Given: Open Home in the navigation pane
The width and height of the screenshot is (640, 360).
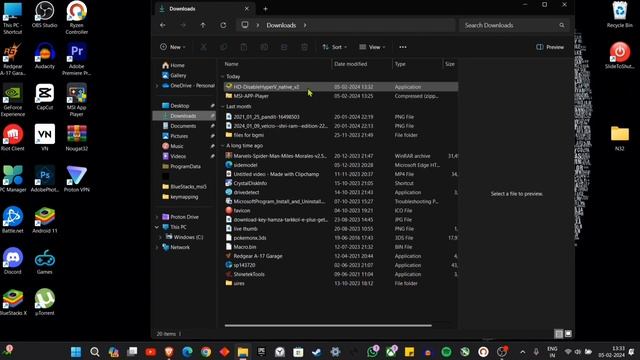Looking at the screenshot, I should click(x=177, y=65).
